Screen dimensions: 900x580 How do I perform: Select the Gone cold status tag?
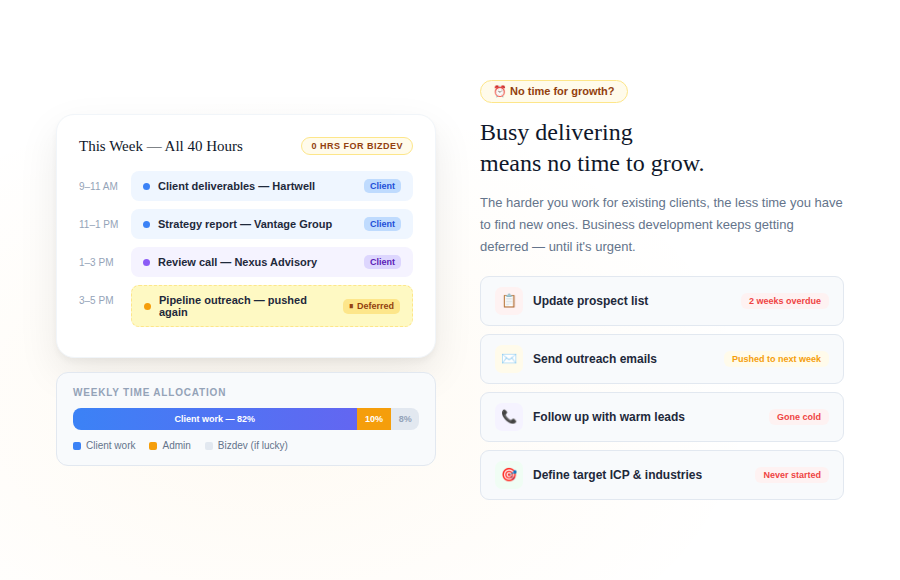coord(798,417)
